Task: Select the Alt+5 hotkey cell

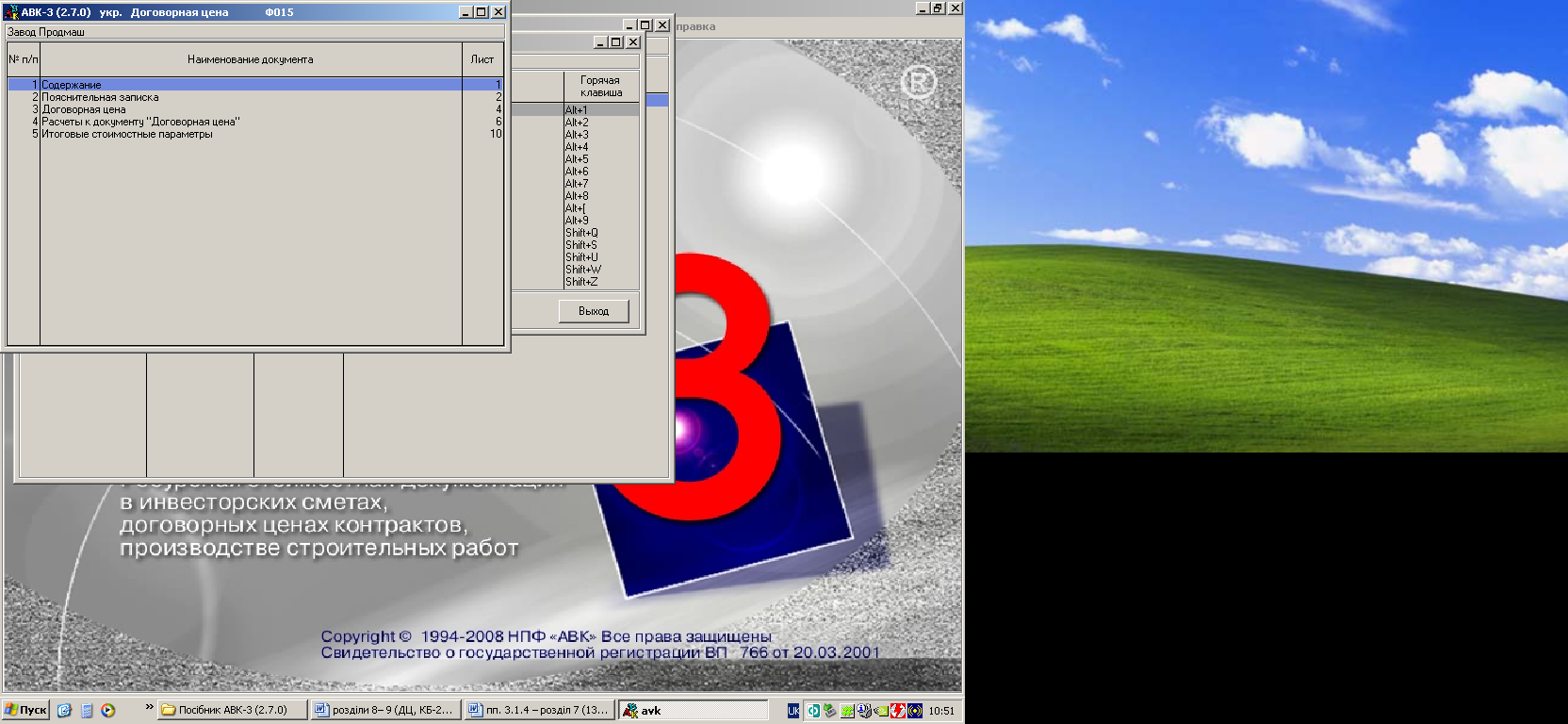Action: tap(601, 159)
